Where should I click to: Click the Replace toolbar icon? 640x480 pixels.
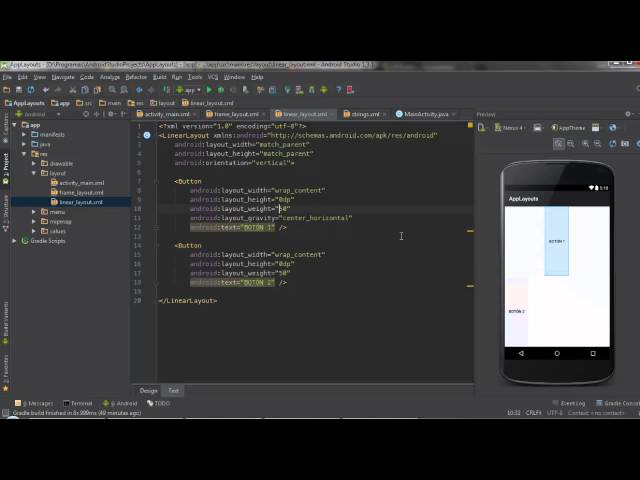[124, 90]
